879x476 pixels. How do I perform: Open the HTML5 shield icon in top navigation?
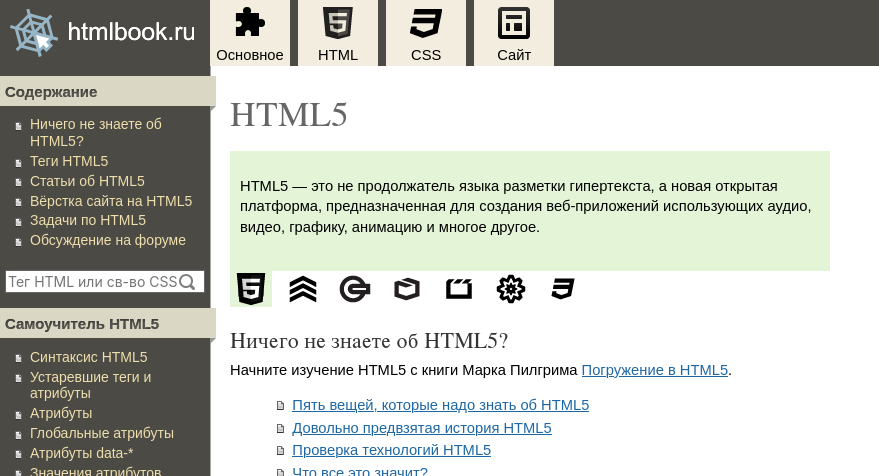337,22
